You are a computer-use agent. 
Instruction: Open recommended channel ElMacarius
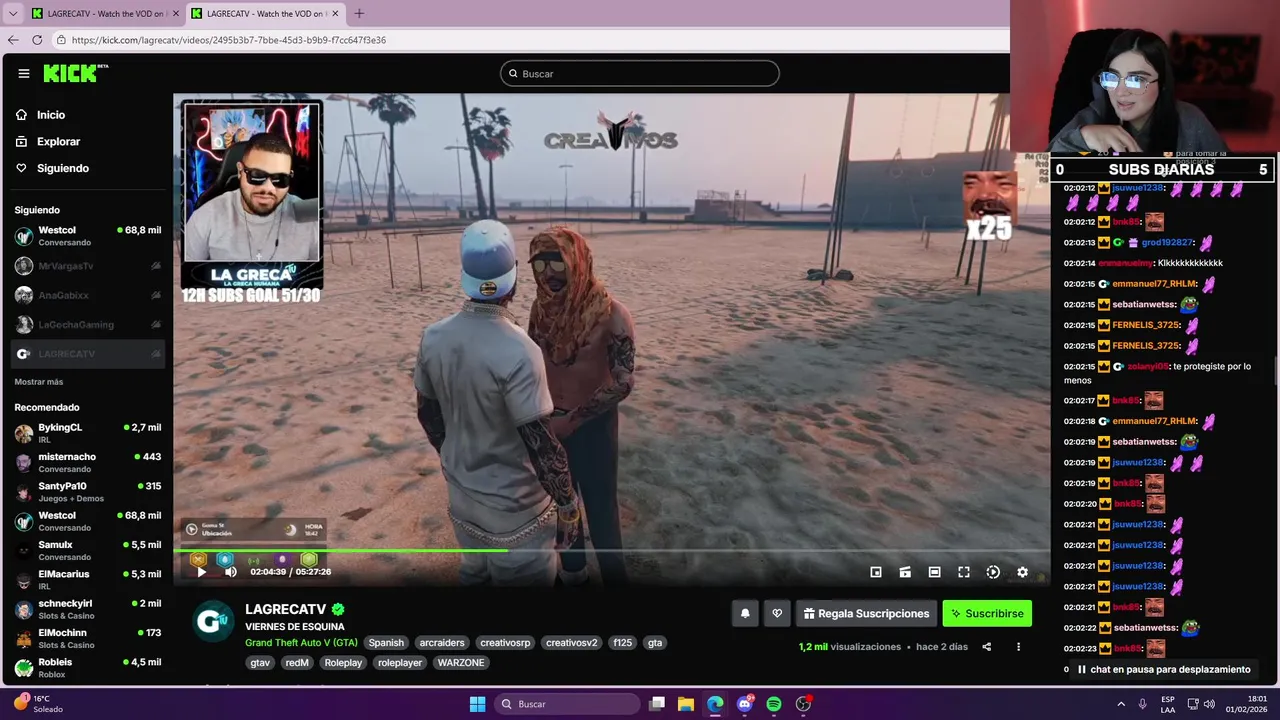(88, 580)
